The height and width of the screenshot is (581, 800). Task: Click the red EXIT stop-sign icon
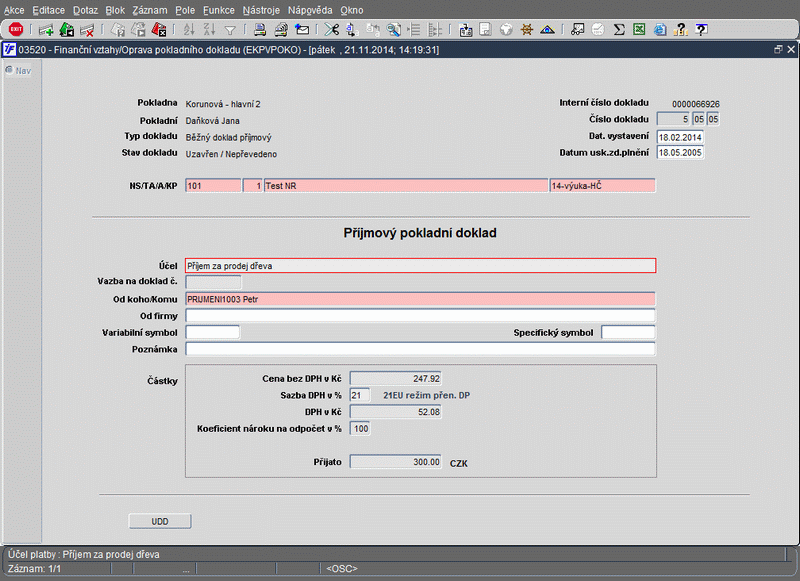[16, 30]
